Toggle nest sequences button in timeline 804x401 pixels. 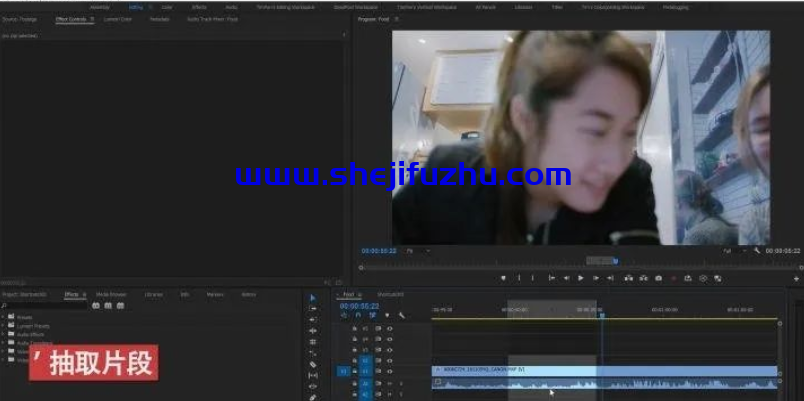click(x=344, y=315)
